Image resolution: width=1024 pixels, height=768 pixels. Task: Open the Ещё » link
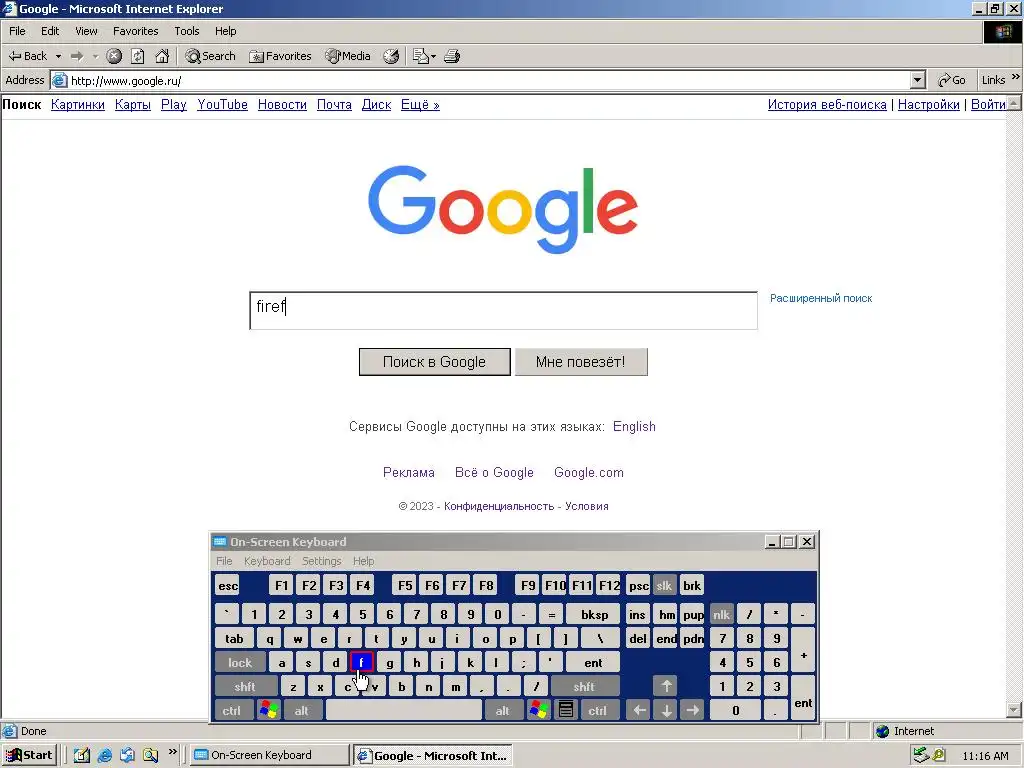pos(420,104)
